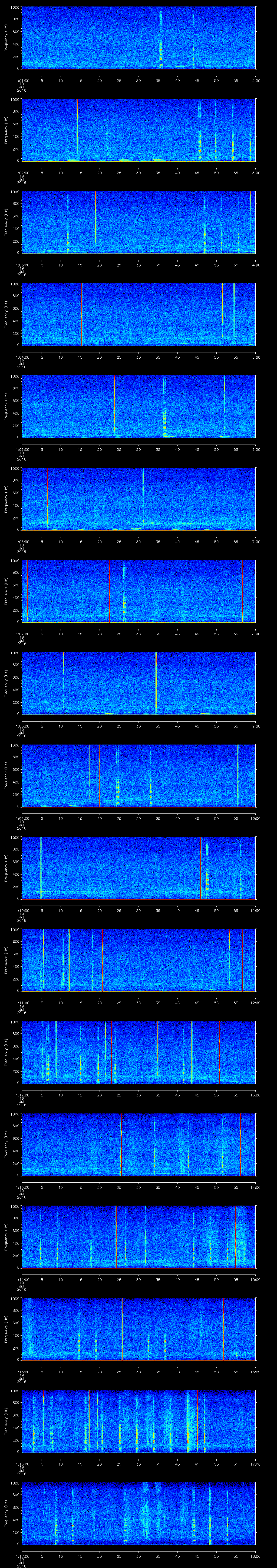
Task: Click the '7:00' end time label
Action: click(256, 542)
